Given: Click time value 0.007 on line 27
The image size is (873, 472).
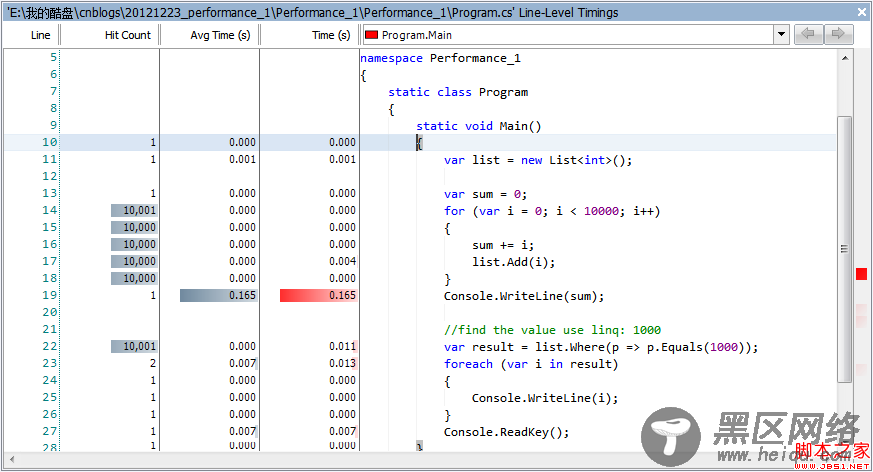Looking at the screenshot, I should [x=342, y=431].
